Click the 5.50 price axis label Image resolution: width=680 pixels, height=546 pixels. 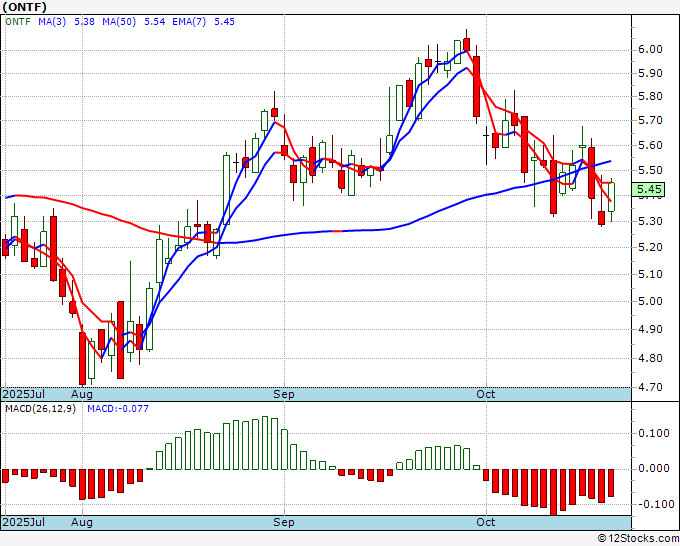pos(650,170)
